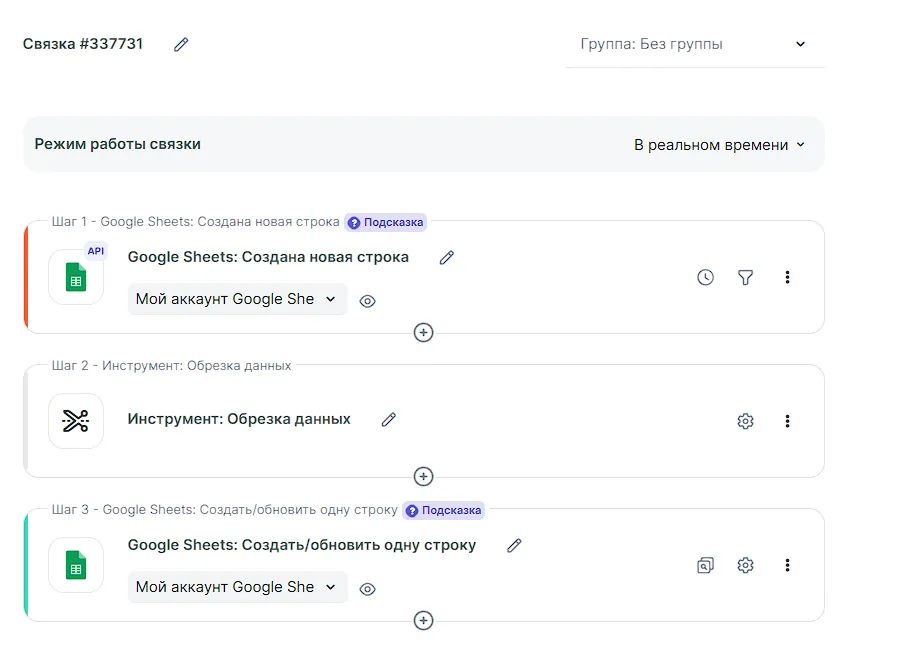This screenshot has width=902, height=667.
Task: Toggle eye icon beside step 3 account
Action: (367, 589)
